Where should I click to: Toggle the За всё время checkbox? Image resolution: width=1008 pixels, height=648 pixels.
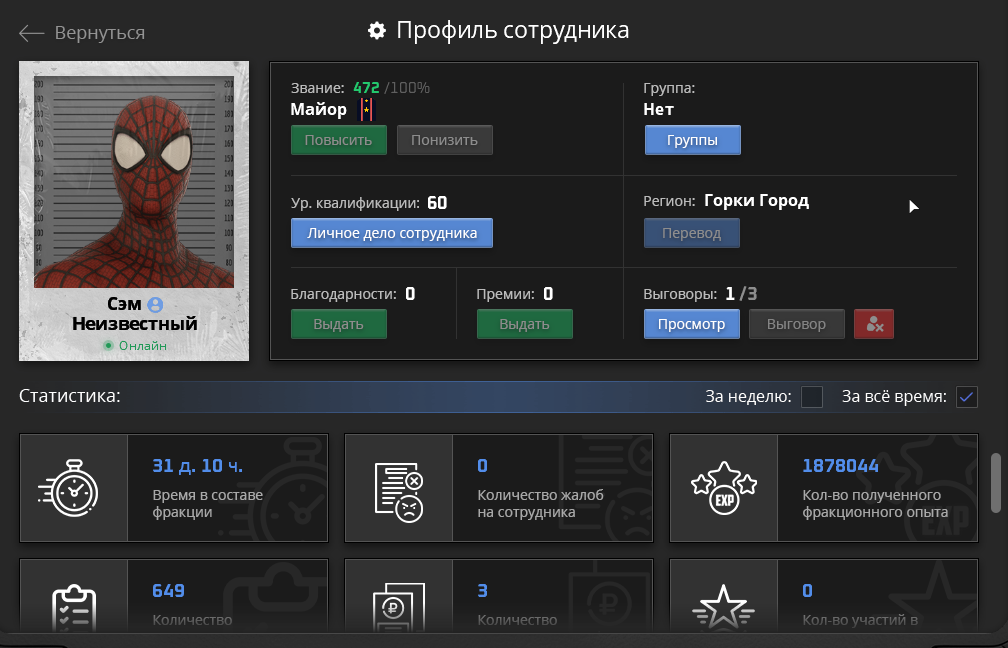pos(967,397)
